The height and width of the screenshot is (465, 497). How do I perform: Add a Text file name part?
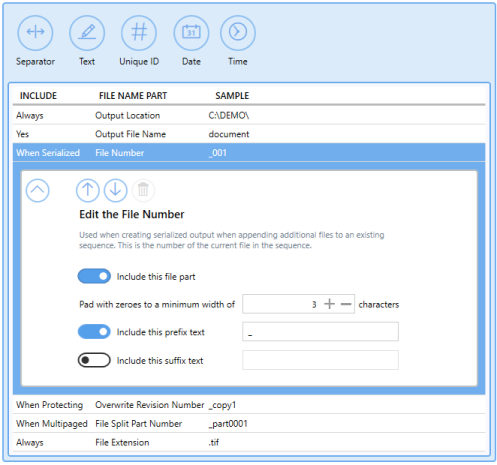pos(87,33)
